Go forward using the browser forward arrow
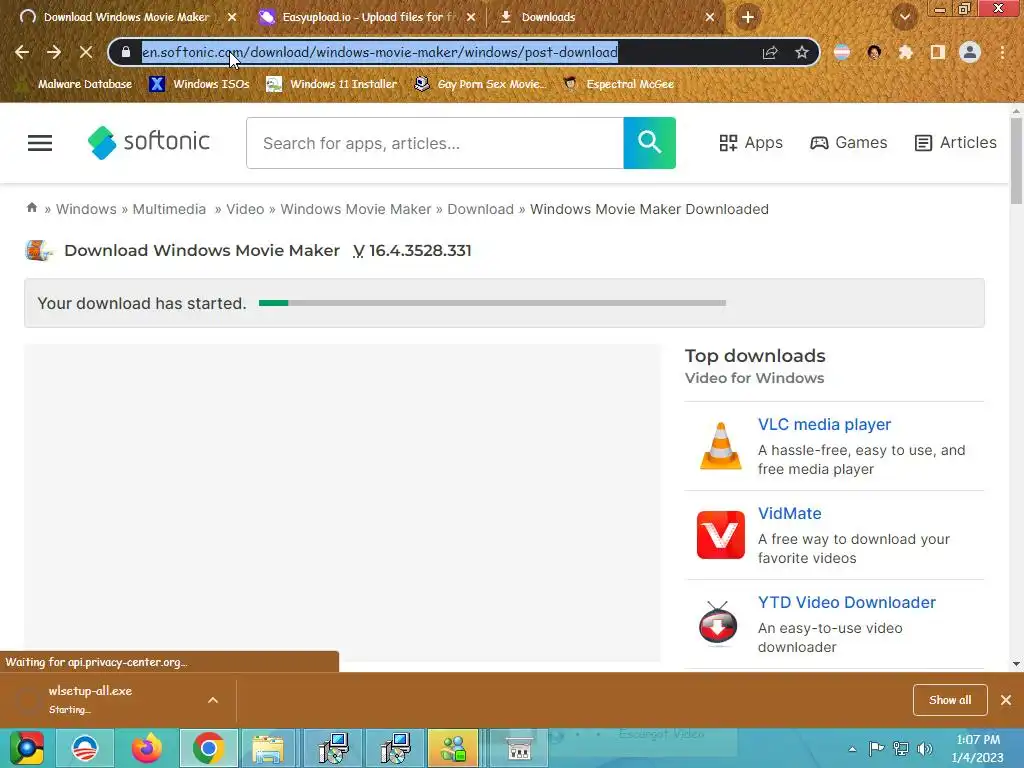The height and width of the screenshot is (768, 1024). [54, 52]
